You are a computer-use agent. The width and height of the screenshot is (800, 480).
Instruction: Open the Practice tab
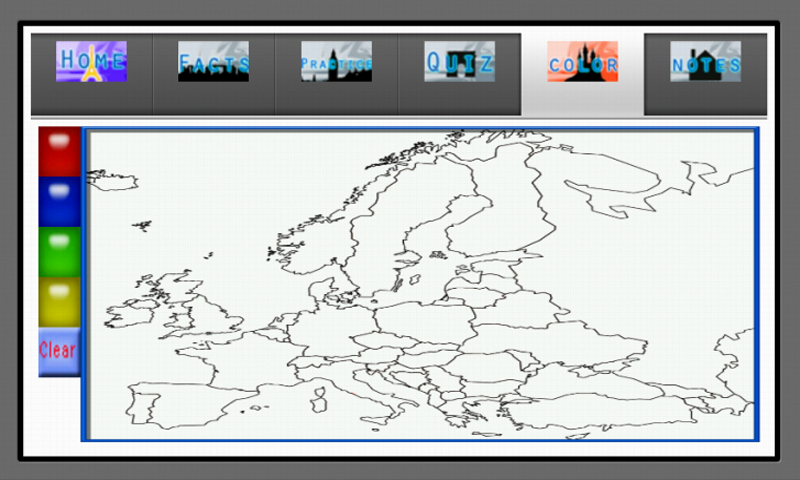[336, 62]
